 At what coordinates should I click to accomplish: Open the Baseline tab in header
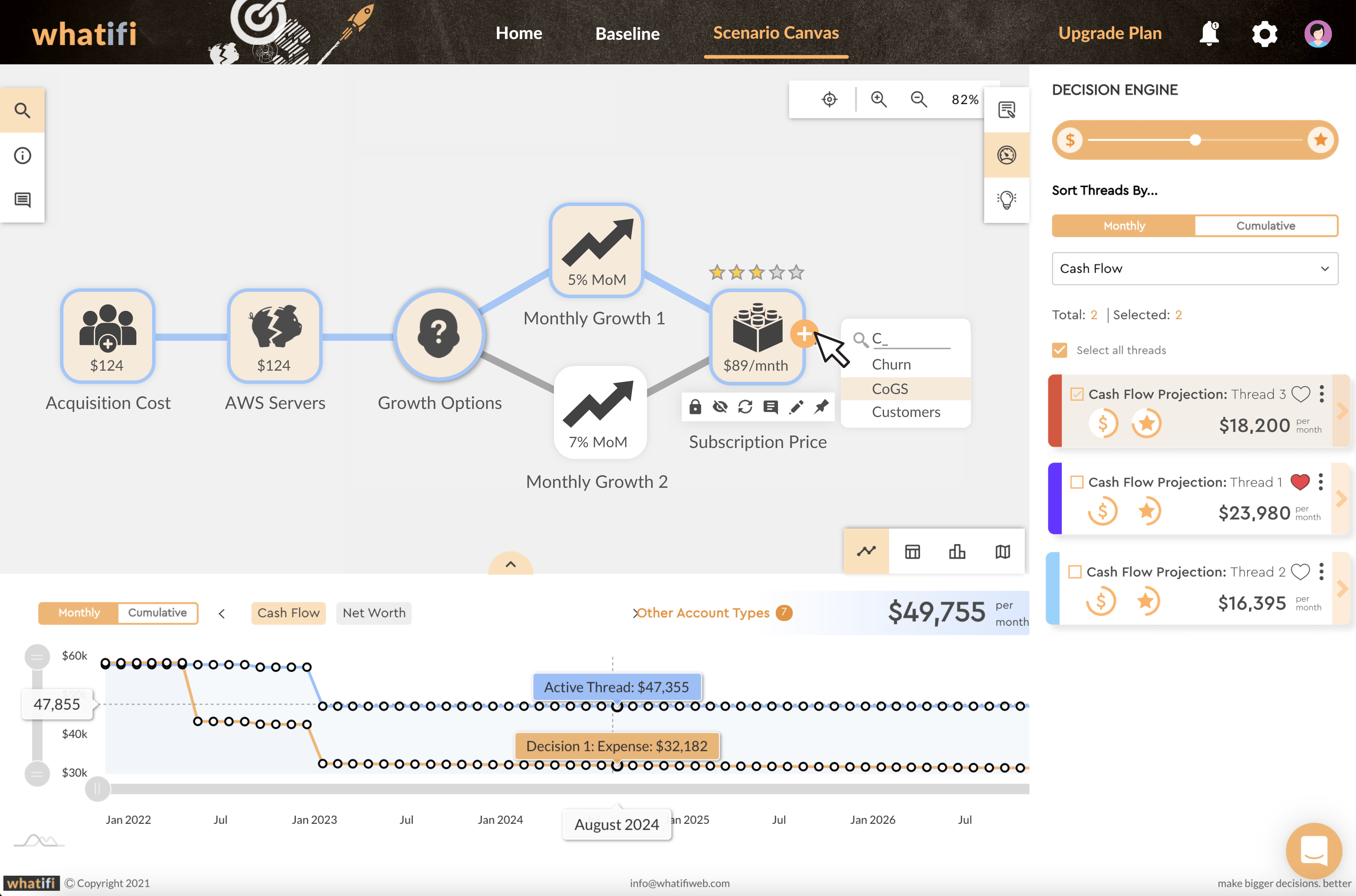coord(627,33)
